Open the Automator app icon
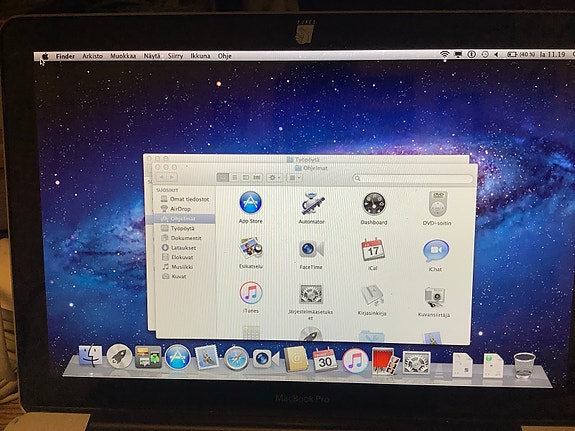The image size is (575, 431). point(312,203)
